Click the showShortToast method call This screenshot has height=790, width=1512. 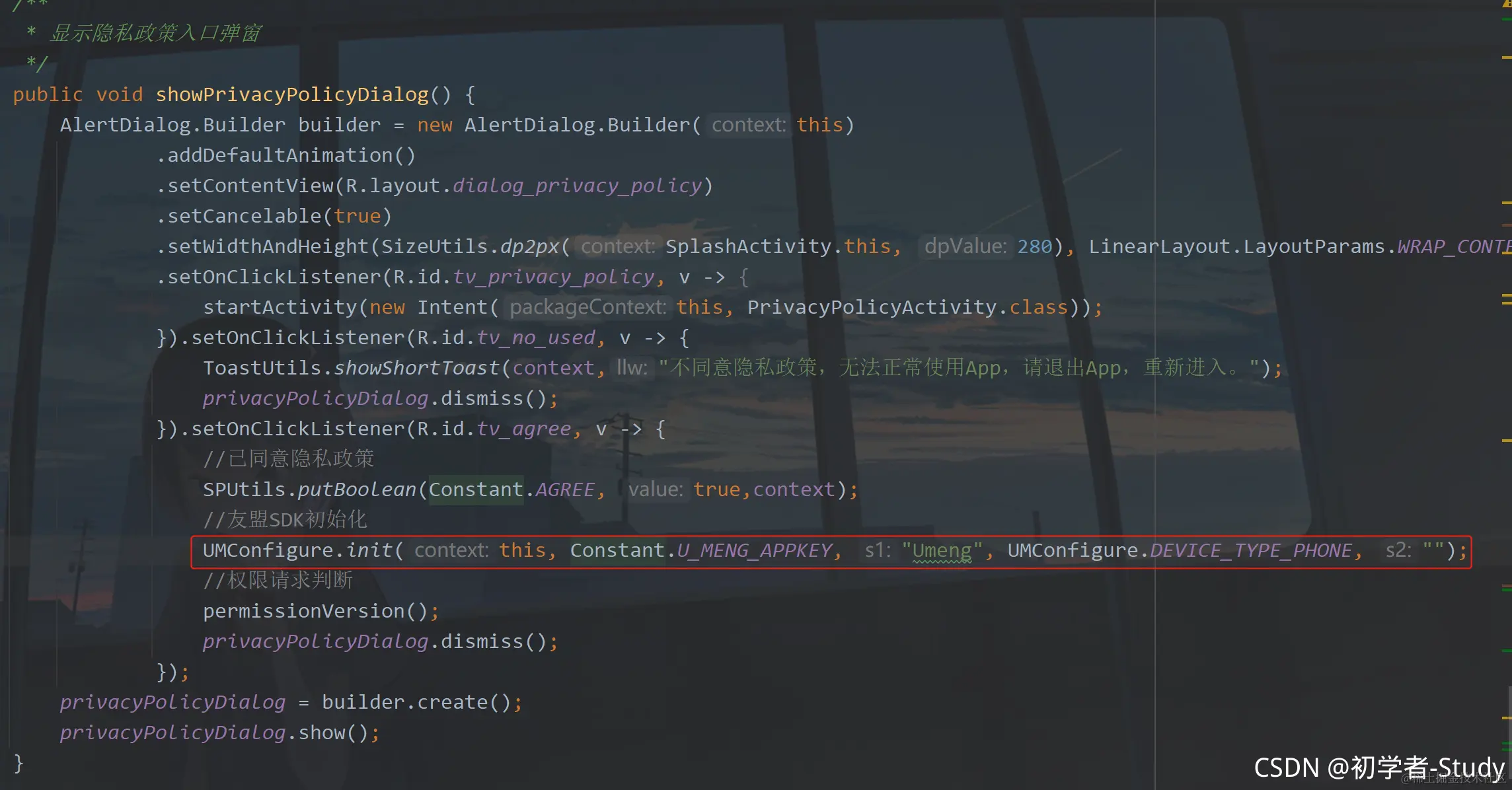click(x=416, y=368)
